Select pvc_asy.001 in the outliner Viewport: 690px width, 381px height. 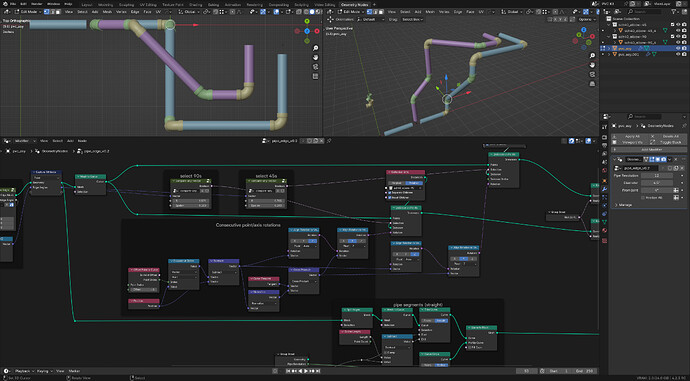pos(628,54)
